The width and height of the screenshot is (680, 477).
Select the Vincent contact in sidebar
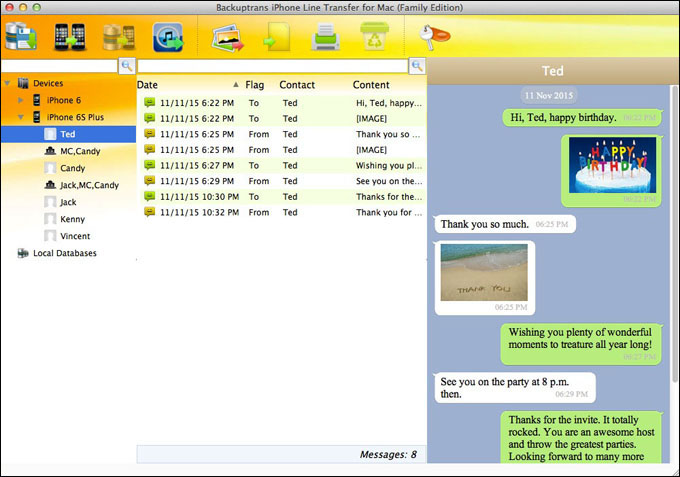point(69,236)
